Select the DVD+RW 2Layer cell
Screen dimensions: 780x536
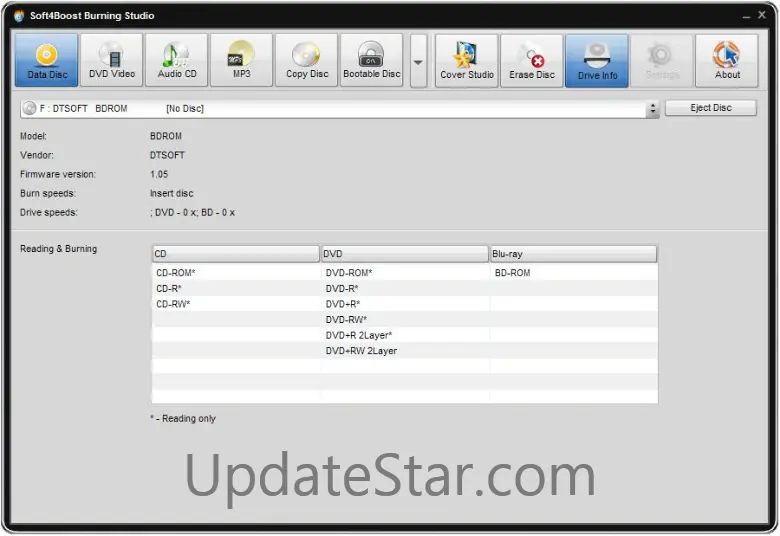point(405,351)
